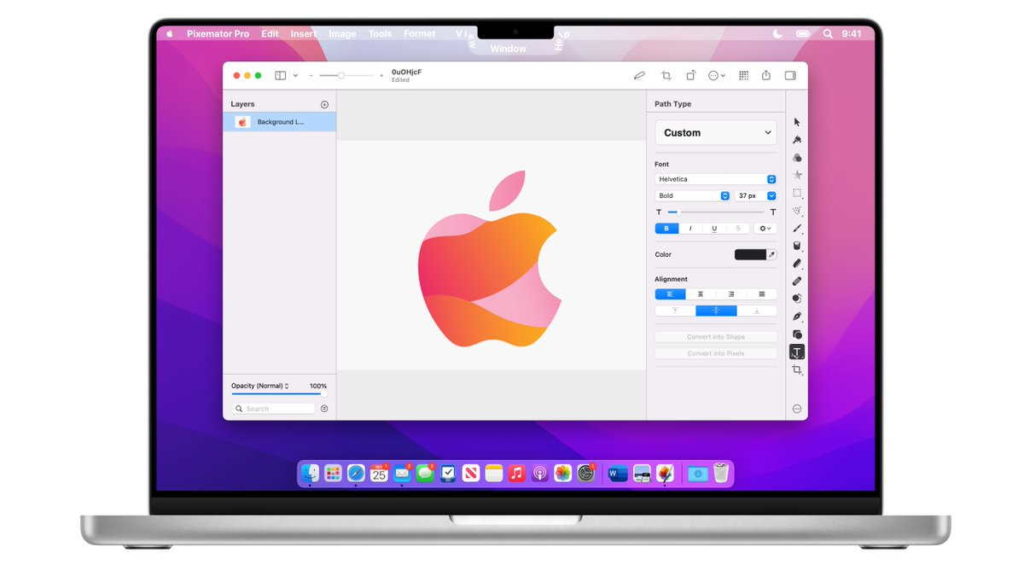
Task: Click the Share icon in title bar
Action: pyautogui.click(x=766, y=75)
